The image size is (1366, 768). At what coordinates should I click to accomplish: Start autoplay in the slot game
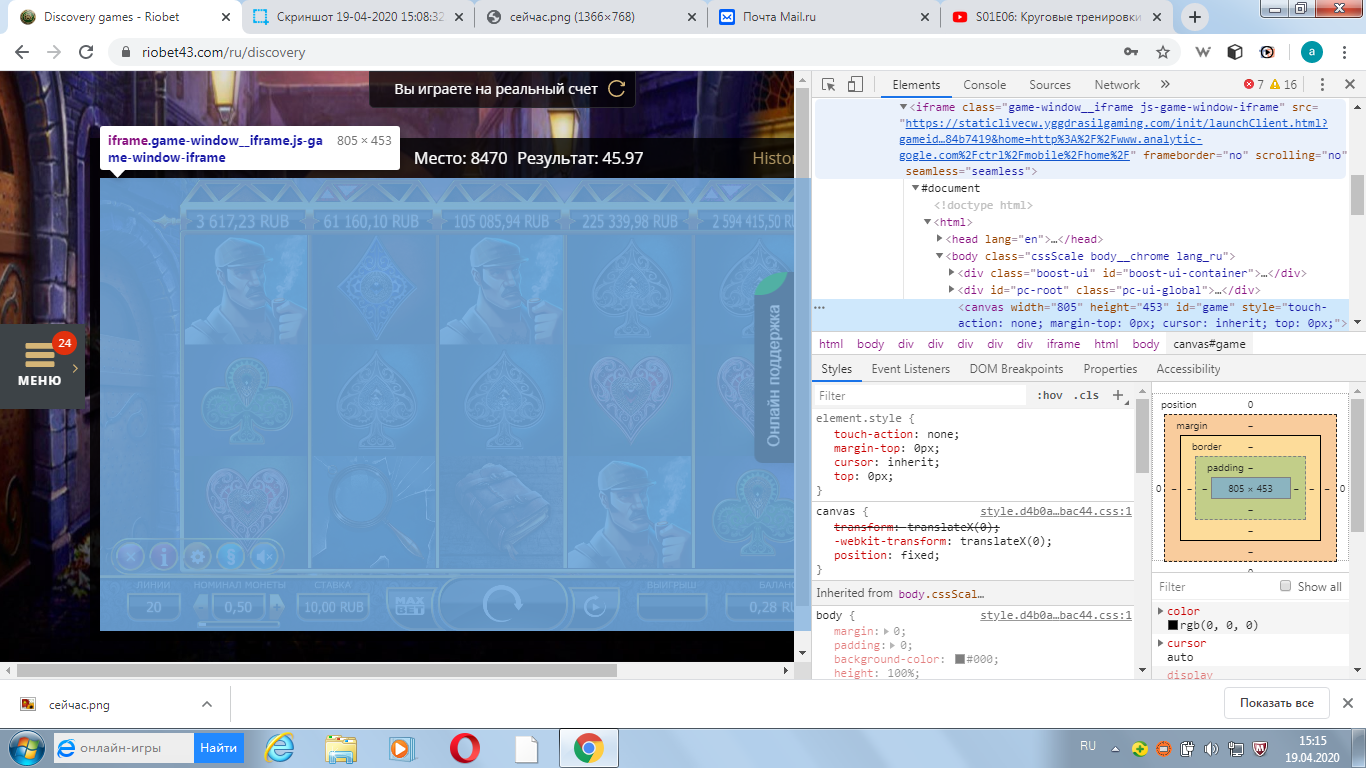tap(594, 605)
